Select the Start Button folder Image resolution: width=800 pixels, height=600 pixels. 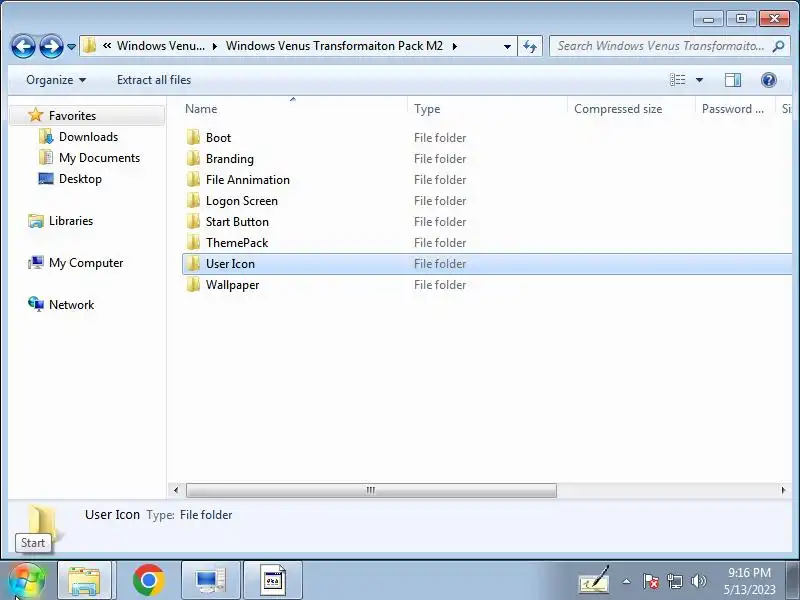tap(237, 222)
